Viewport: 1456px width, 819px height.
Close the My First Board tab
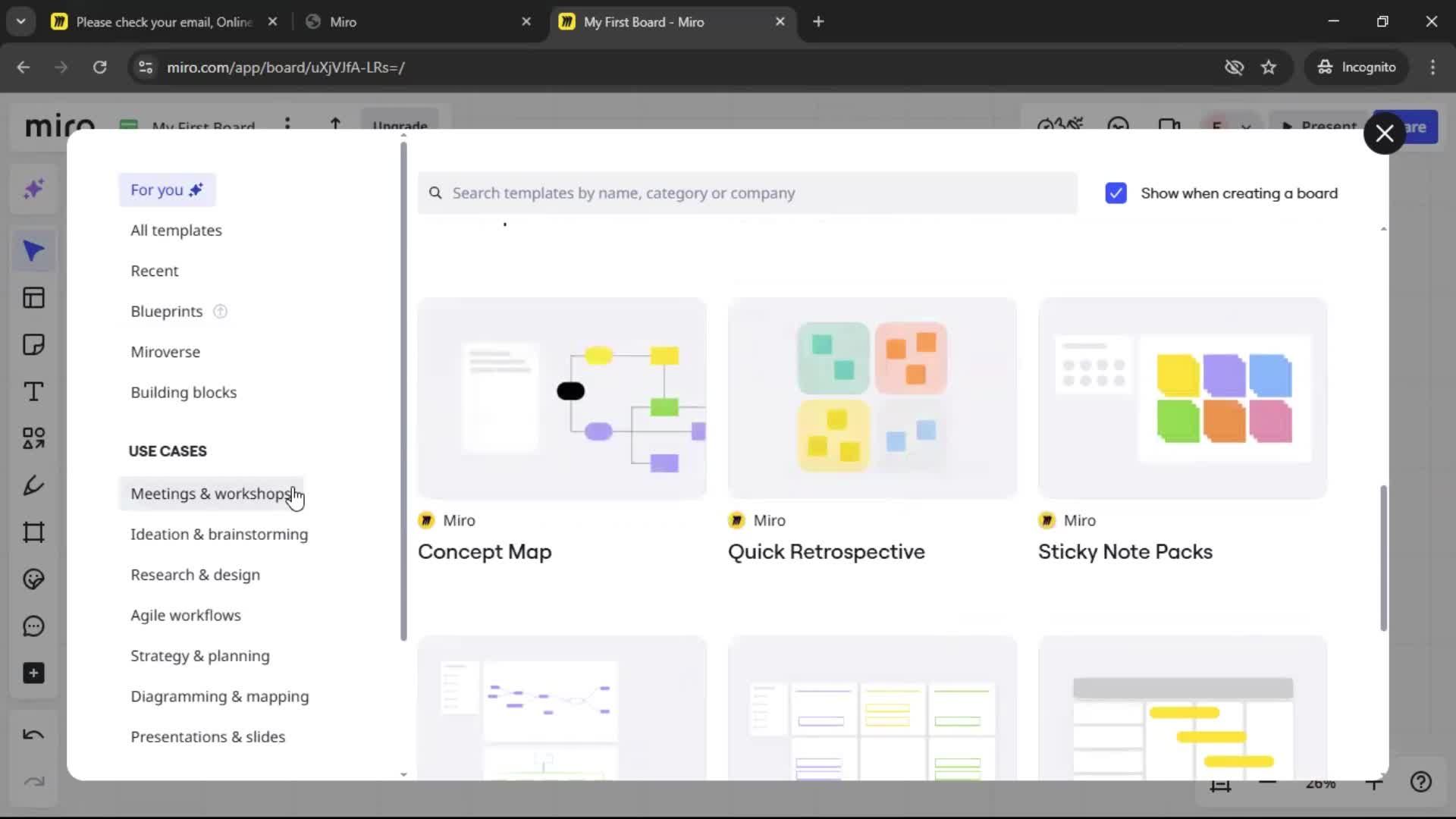tap(780, 22)
